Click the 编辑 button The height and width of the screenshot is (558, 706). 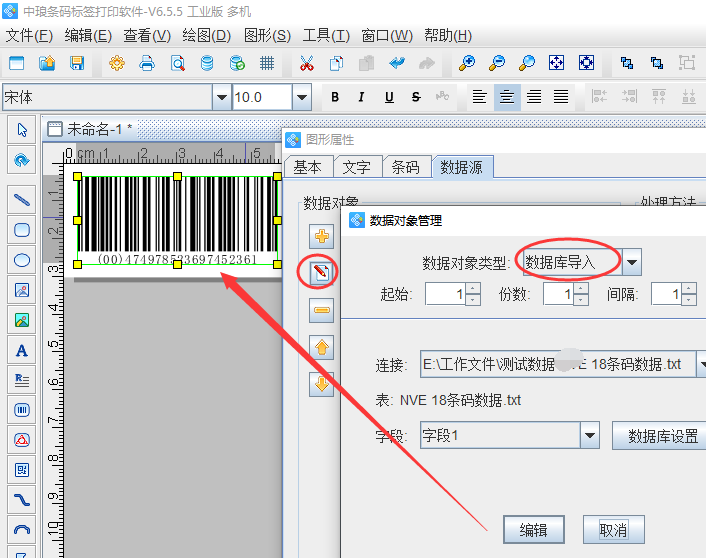[534, 530]
